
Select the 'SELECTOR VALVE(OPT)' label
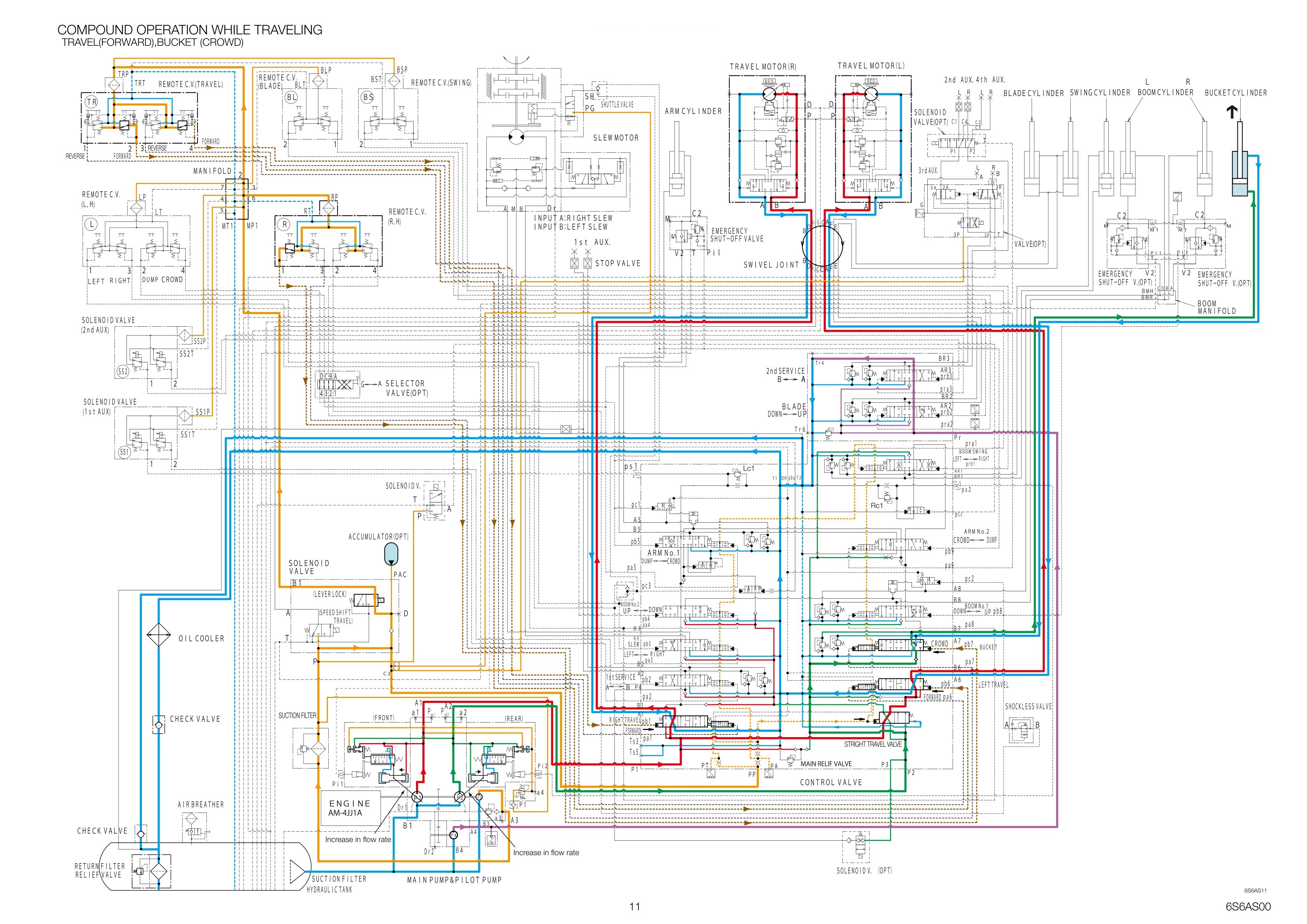(x=407, y=388)
